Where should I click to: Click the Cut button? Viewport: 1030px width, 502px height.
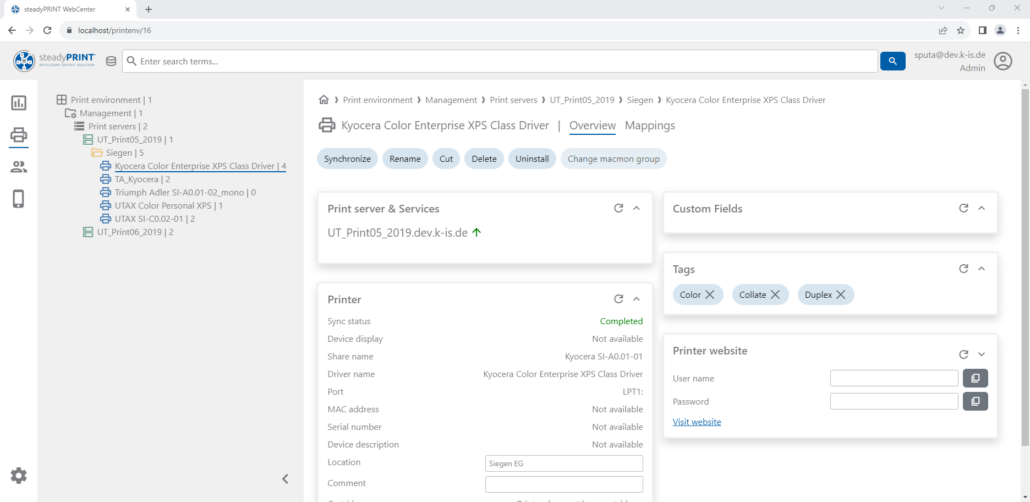click(x=446, y=159)
